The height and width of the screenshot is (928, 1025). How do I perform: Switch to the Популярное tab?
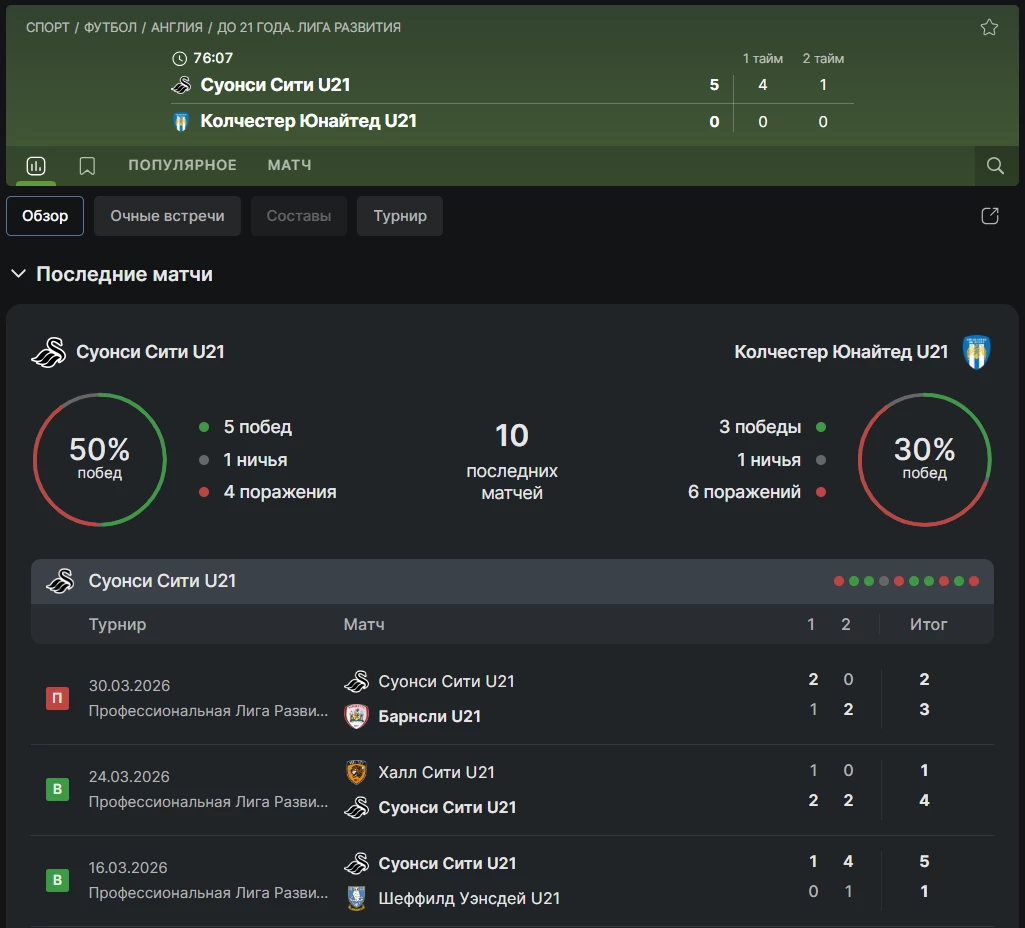tap(182, 165)
